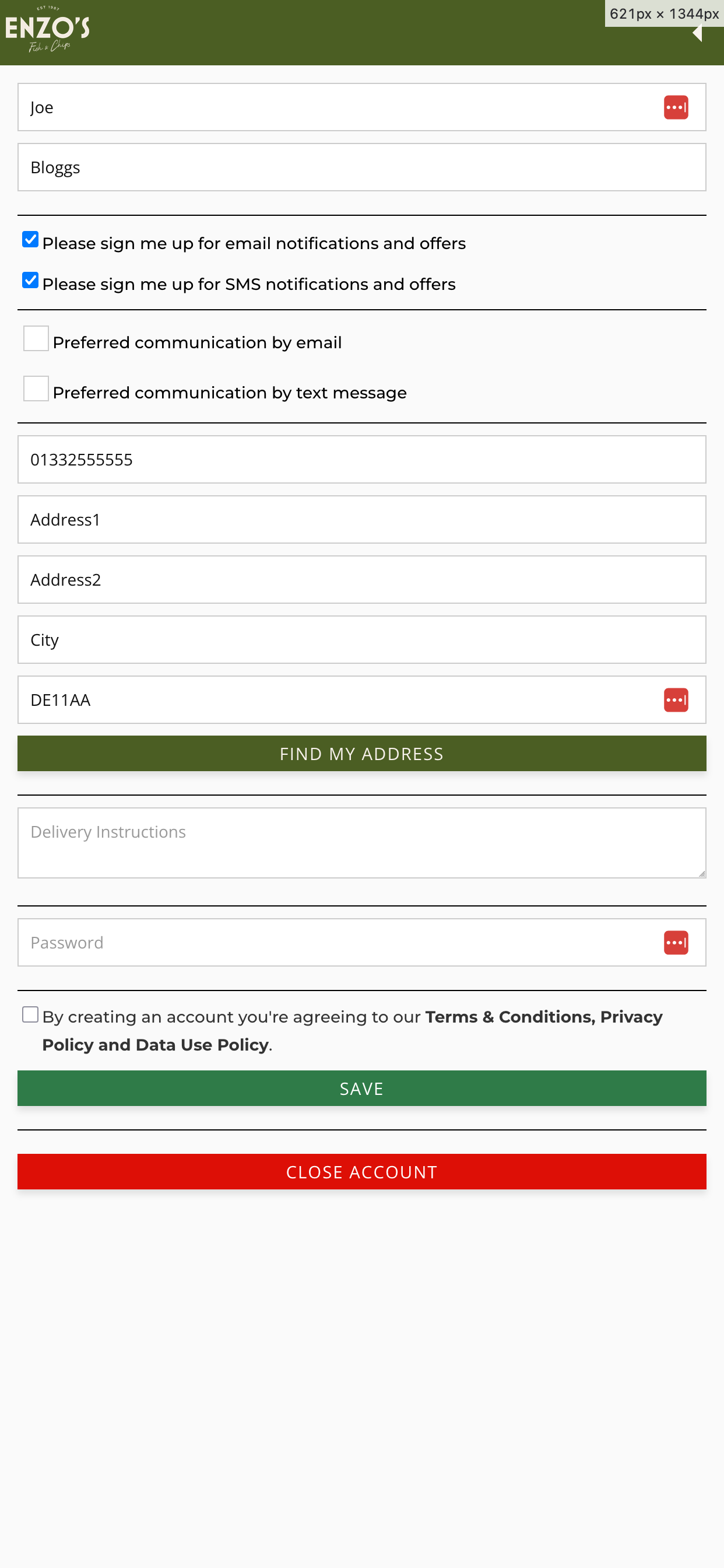Tick Preferred communication by email box

pos(36,338)
